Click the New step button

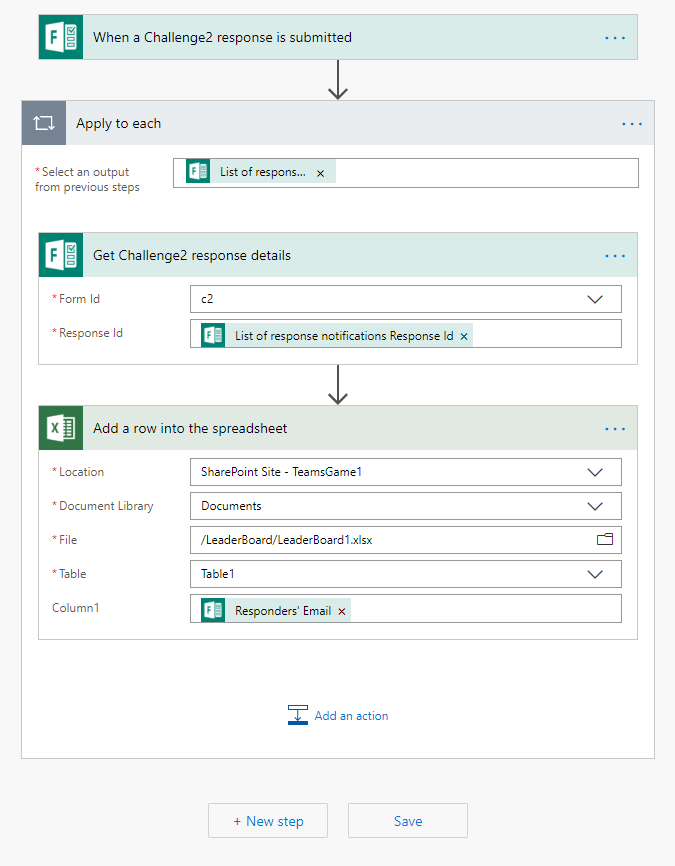point(268,821)
